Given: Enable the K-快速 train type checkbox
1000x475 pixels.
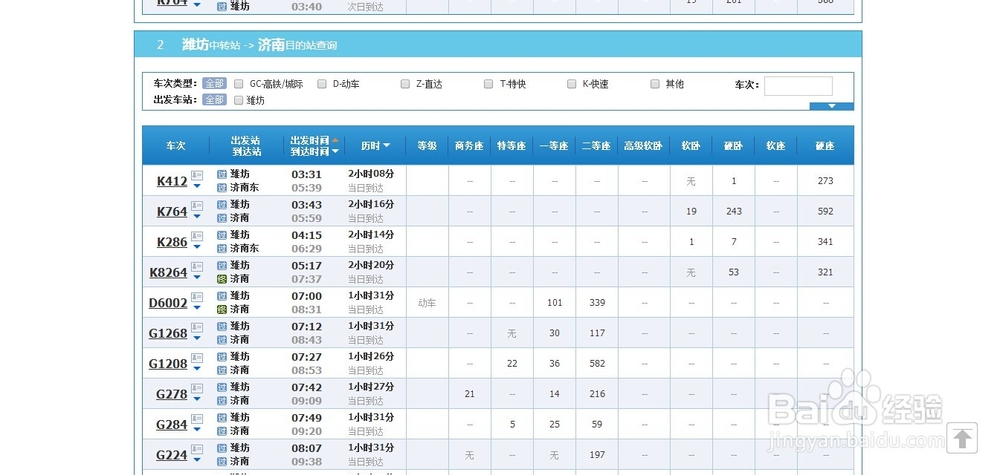Looking at the screenshot, I should [x=571, y=84].
